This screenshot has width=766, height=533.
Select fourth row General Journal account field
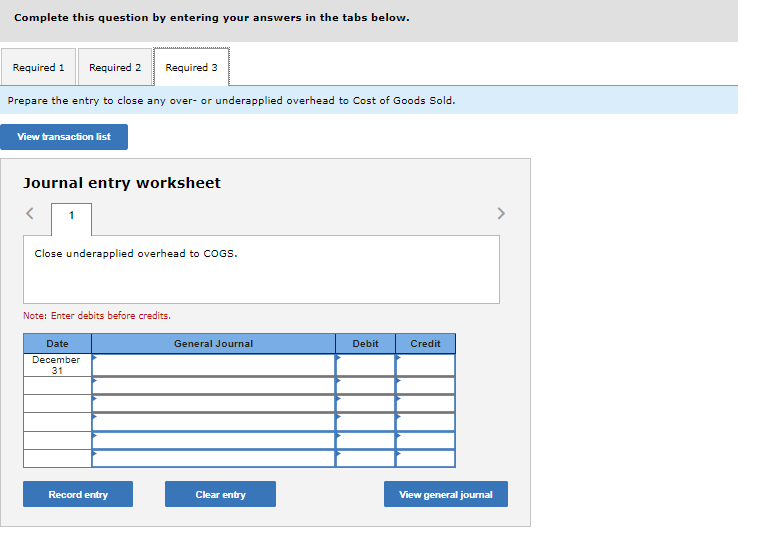coord(213,422)
